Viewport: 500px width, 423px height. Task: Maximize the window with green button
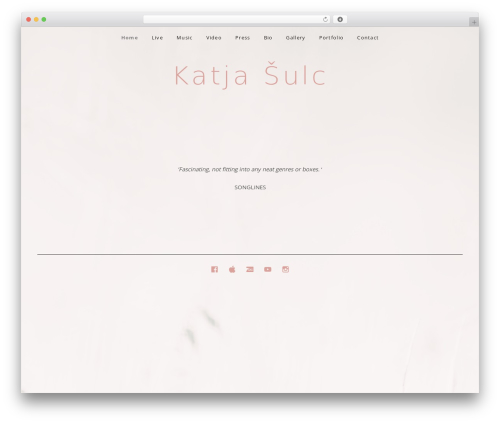tap(44, 20)
